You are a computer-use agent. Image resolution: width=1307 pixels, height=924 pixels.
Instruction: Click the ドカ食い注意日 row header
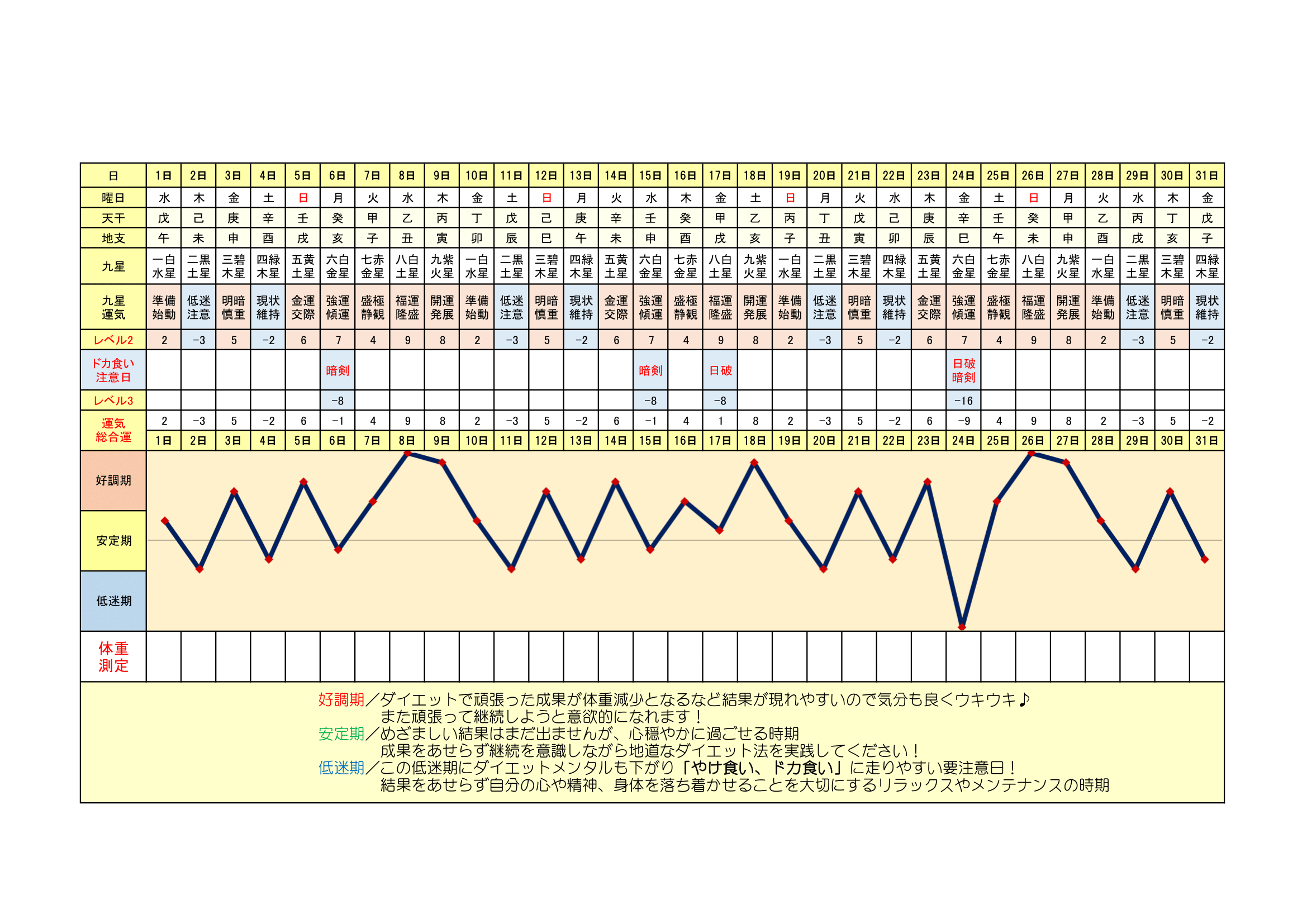pos(113,370)
